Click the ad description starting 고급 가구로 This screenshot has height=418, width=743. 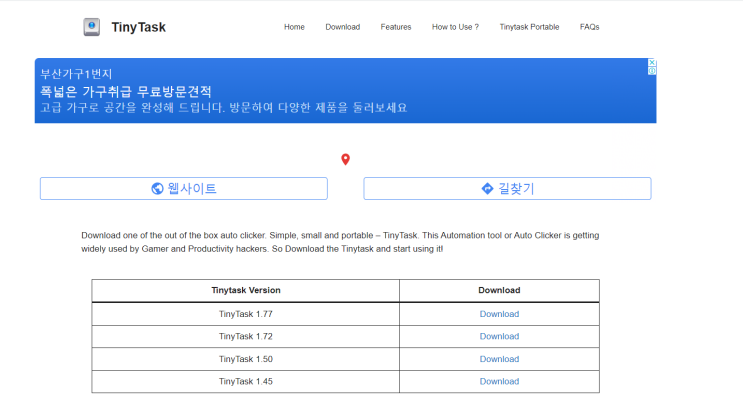tap(224, 108)
